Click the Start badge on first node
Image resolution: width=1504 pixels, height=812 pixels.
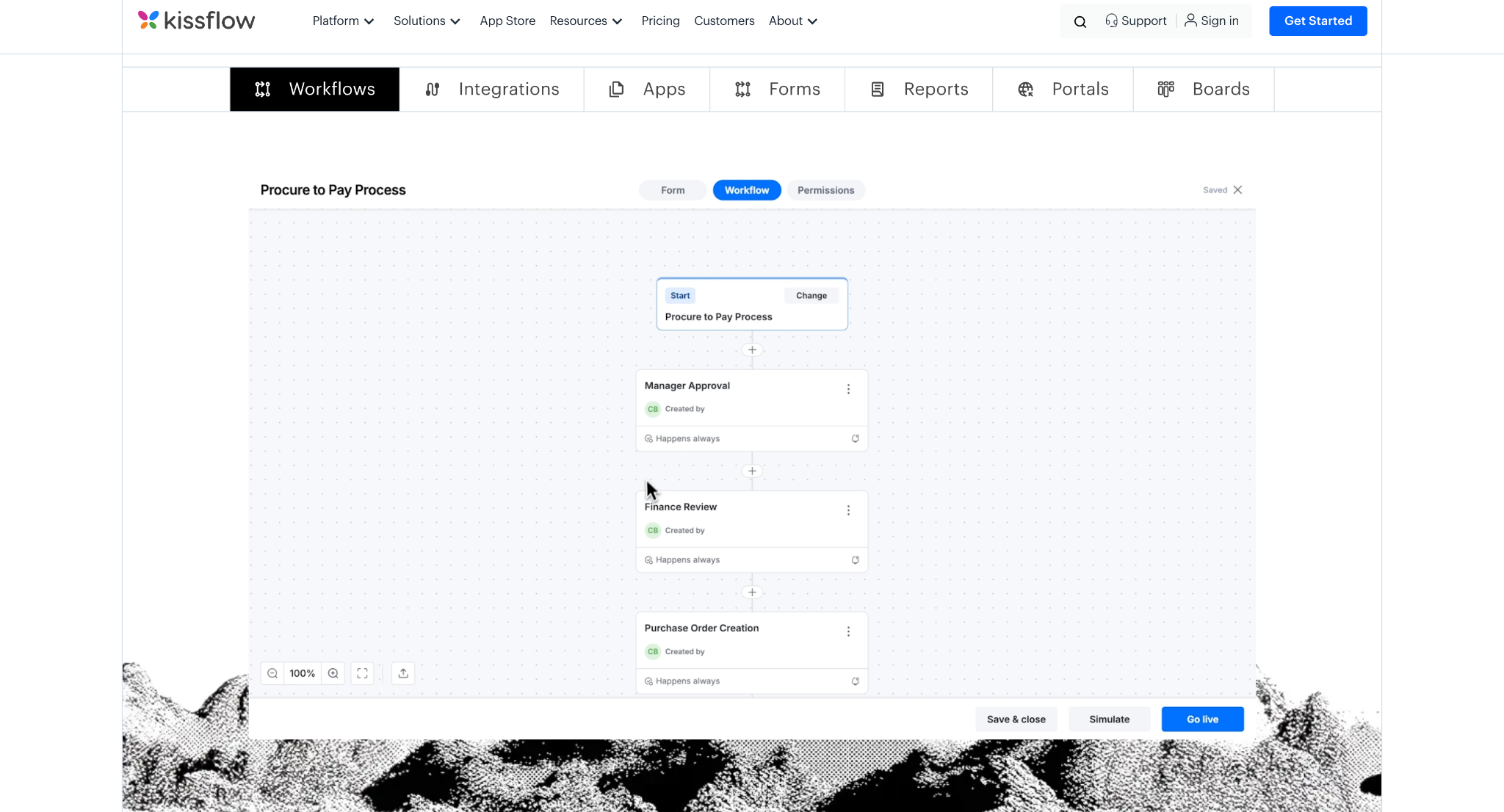pyautogui.click(x=680, y=295)
